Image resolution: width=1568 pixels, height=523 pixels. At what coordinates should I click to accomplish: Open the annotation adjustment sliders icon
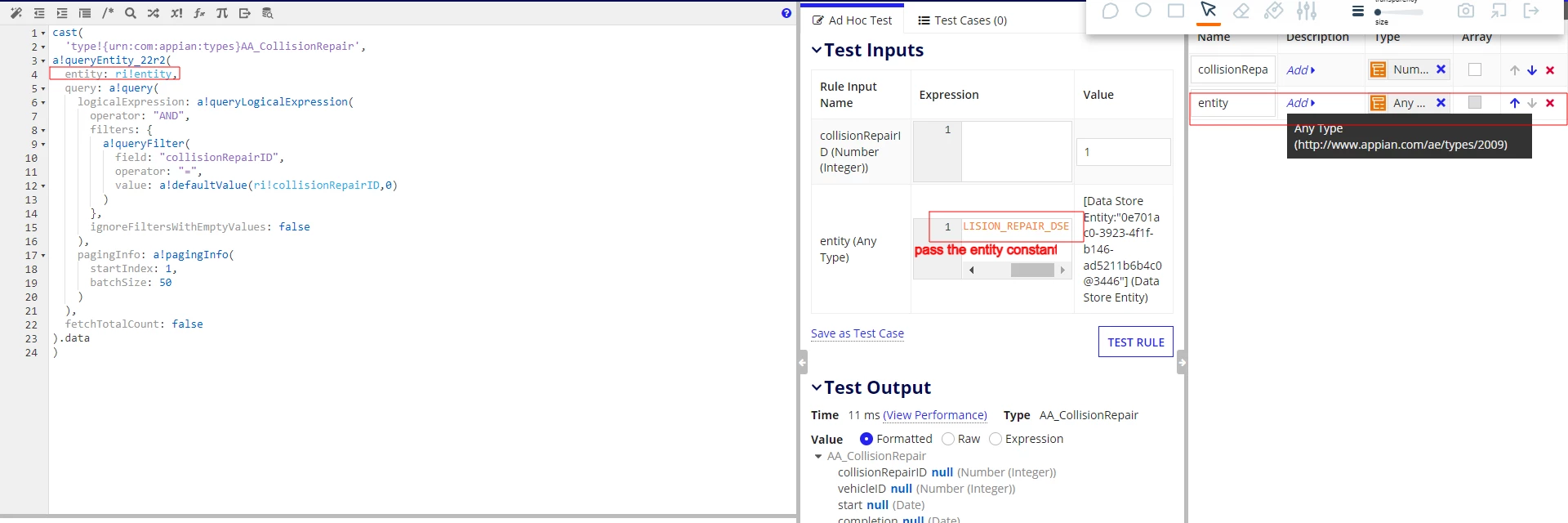tap(1307, 11)
